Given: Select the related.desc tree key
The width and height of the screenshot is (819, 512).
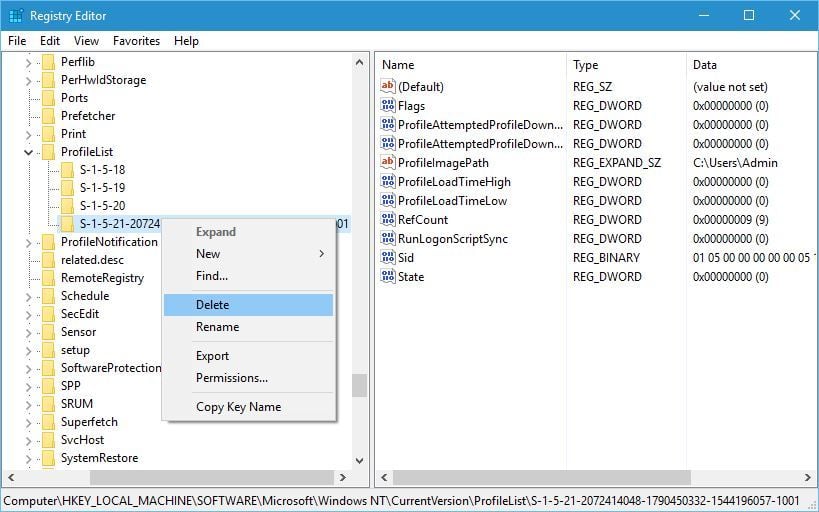Looking at the screenshot, I should [x=92, y=260].
